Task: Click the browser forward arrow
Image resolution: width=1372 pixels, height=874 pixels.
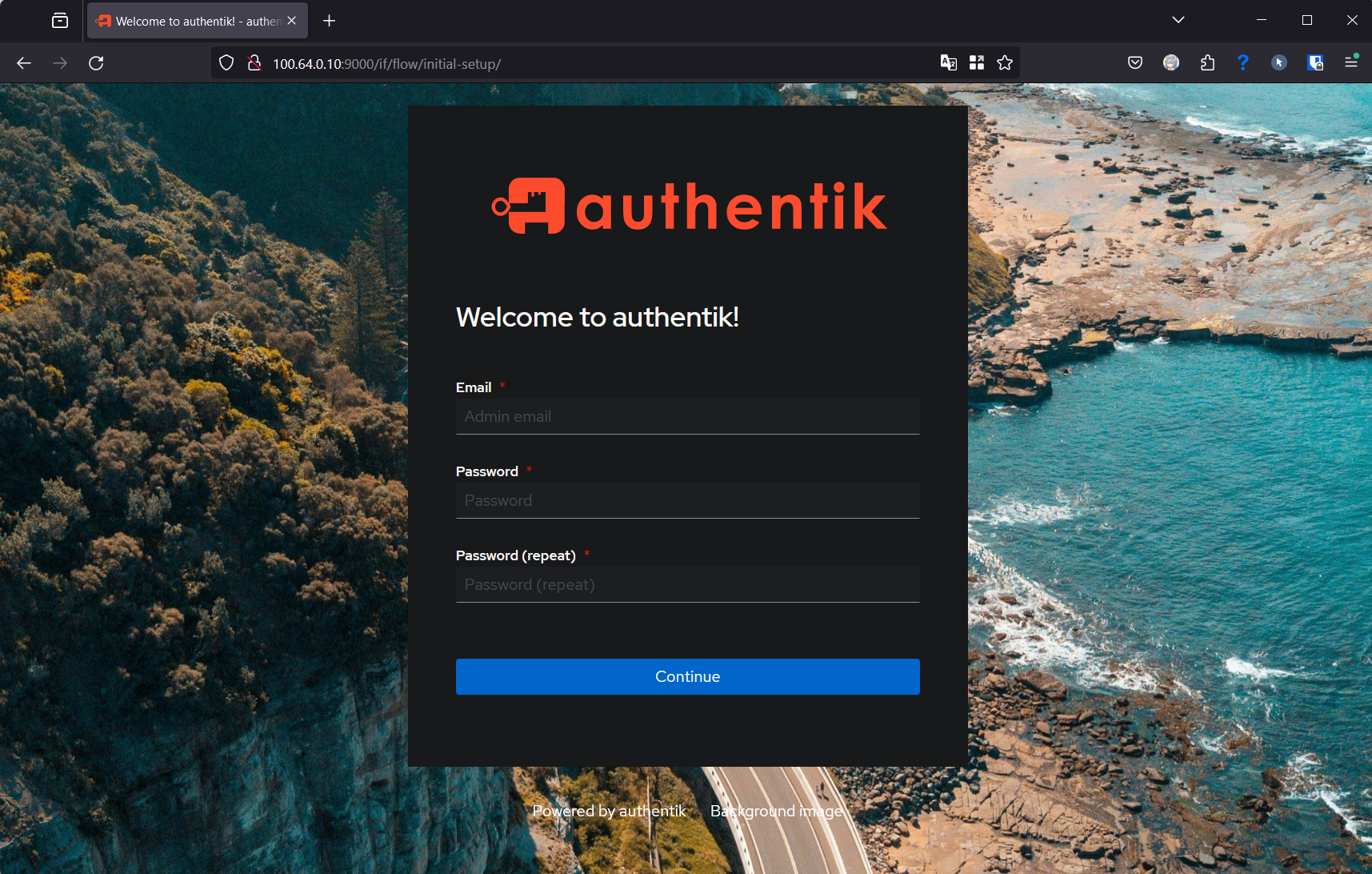Action: pyautogui.click(x=60, y=63)
